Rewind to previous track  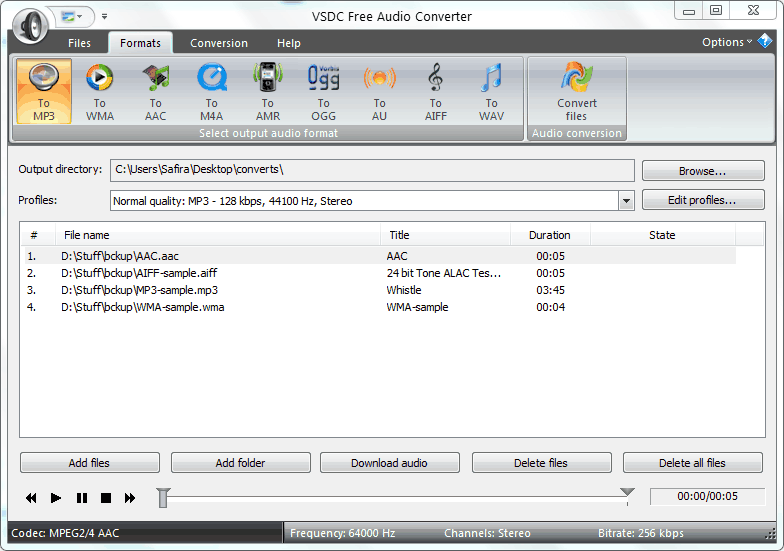coord(31,498)
